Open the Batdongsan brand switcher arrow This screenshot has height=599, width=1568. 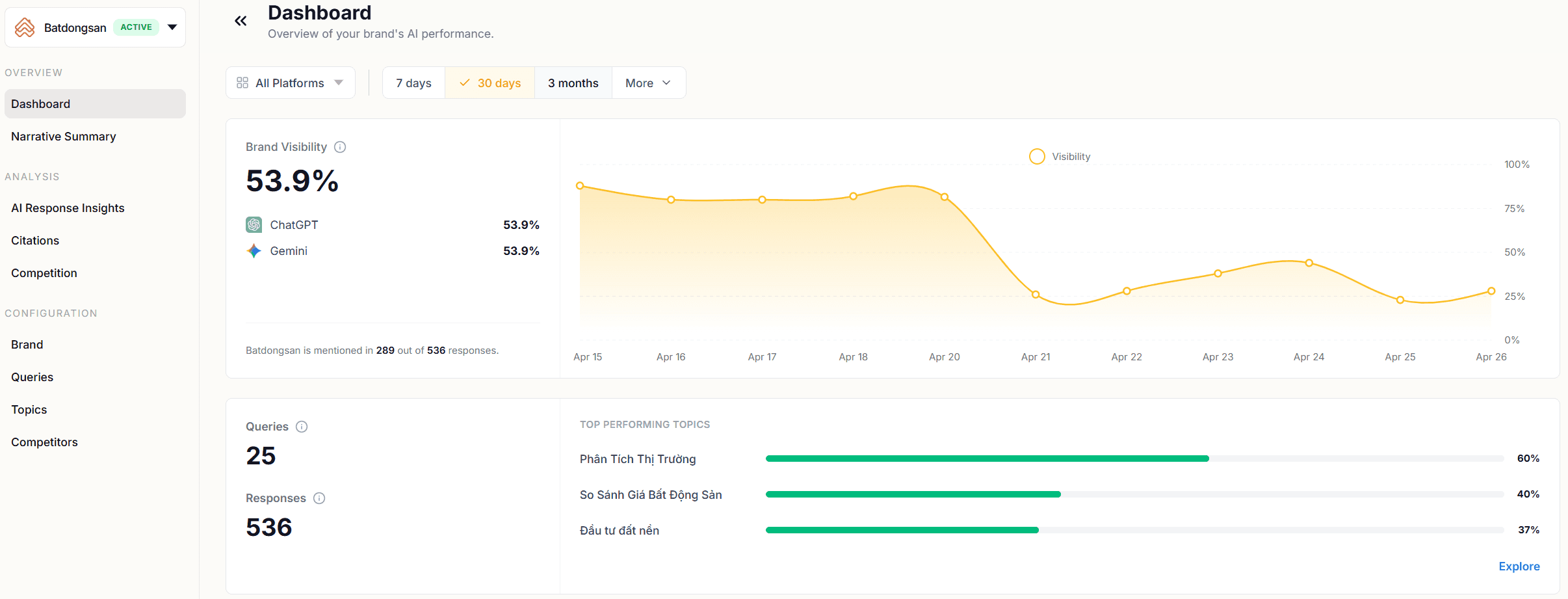click(172, 27)
